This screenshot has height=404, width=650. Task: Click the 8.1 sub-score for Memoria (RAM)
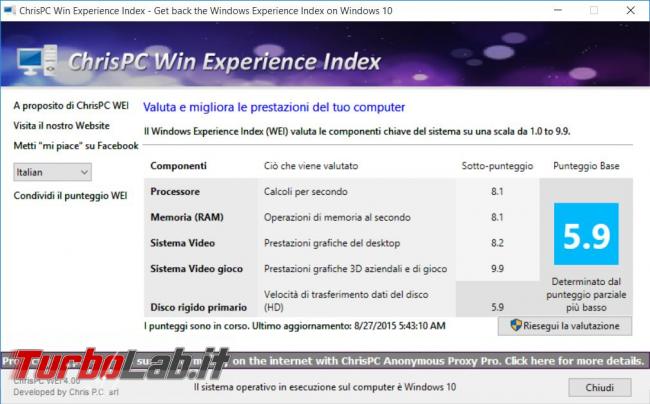click(x=497, y=217)
